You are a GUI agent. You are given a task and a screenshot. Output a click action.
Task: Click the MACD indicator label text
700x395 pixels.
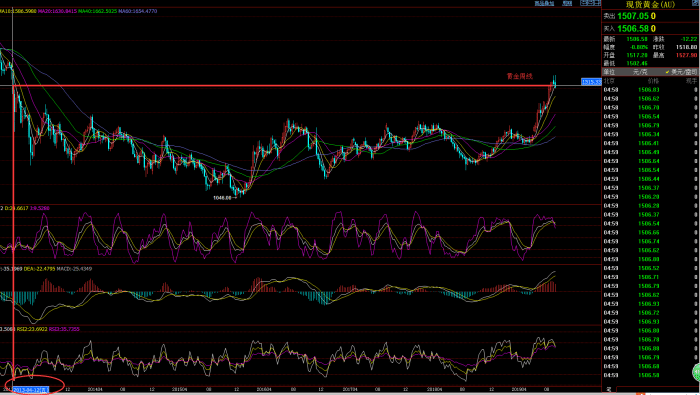[74, 269]
